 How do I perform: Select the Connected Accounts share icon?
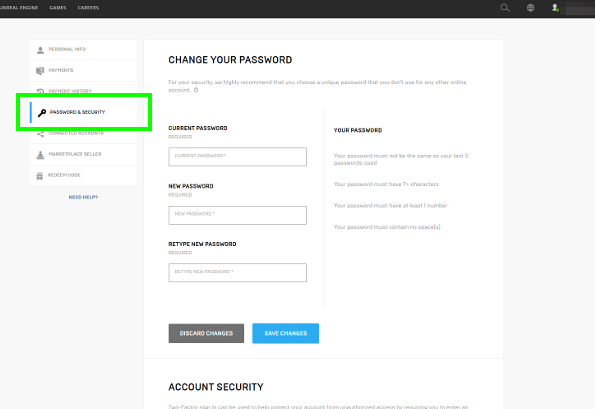coord(40,134)
